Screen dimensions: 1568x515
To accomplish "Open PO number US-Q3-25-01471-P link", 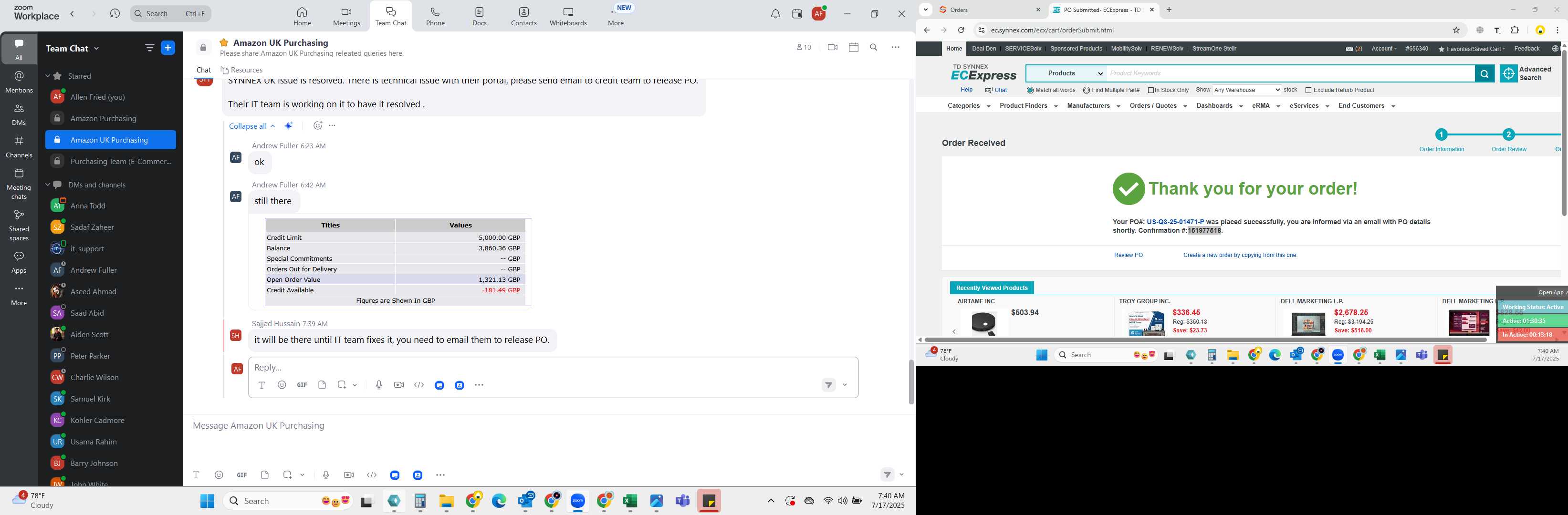I will coord(1175,222).
